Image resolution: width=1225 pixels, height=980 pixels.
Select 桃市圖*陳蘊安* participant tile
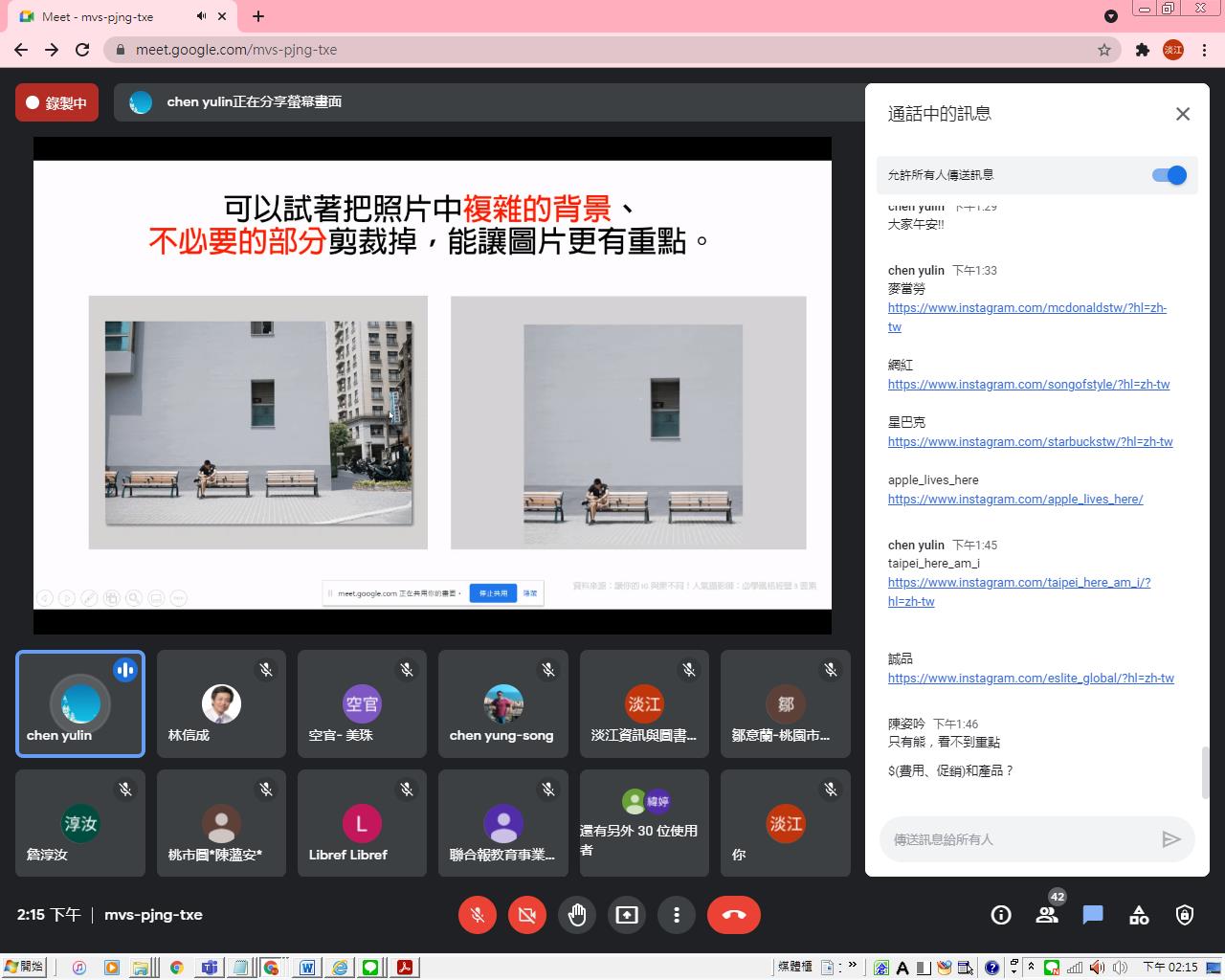pos(221,823)
